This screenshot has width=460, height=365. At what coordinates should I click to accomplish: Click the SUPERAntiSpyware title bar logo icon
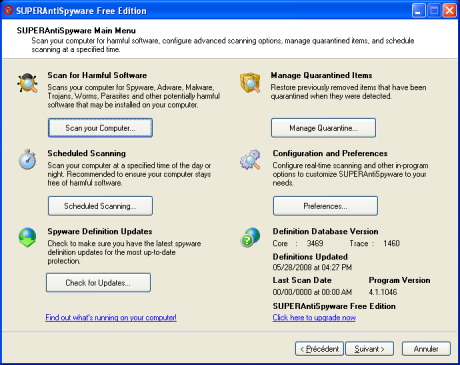click(x=8, y=10)
